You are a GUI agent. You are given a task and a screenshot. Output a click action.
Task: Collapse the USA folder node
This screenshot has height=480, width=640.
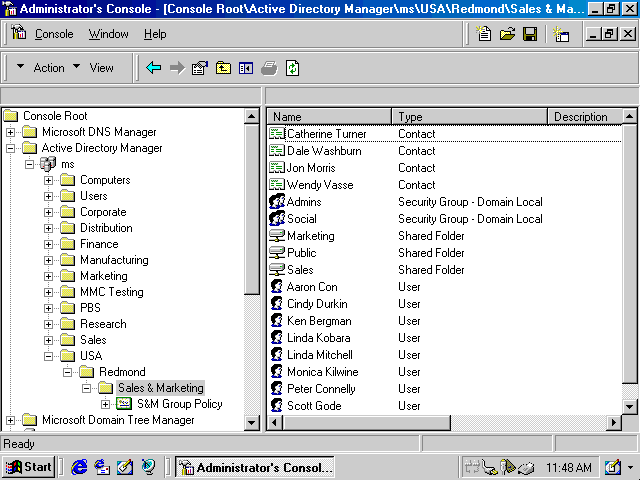[x=49, y=356]
